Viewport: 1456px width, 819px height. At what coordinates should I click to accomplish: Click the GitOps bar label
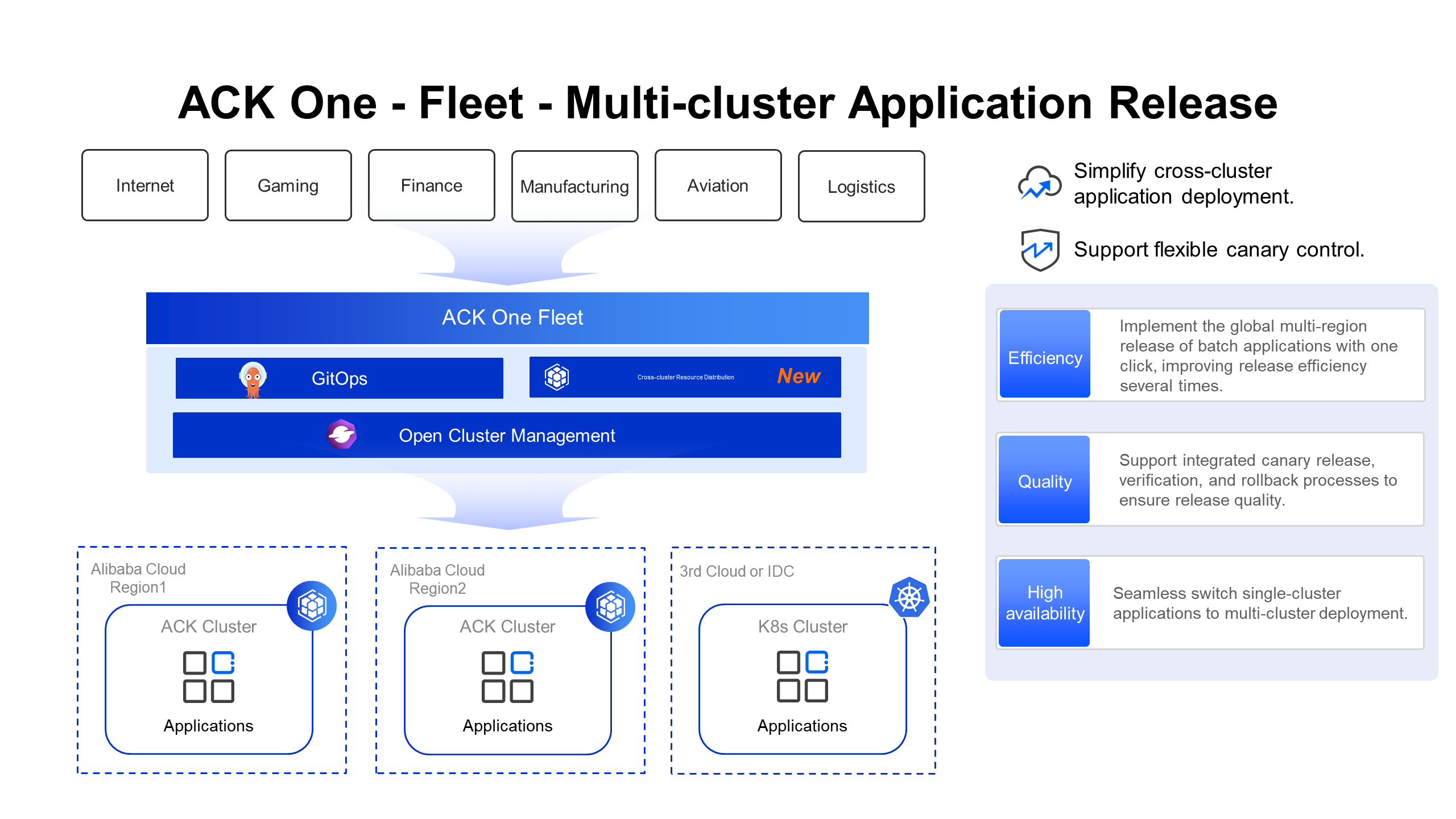pos(340,378)
